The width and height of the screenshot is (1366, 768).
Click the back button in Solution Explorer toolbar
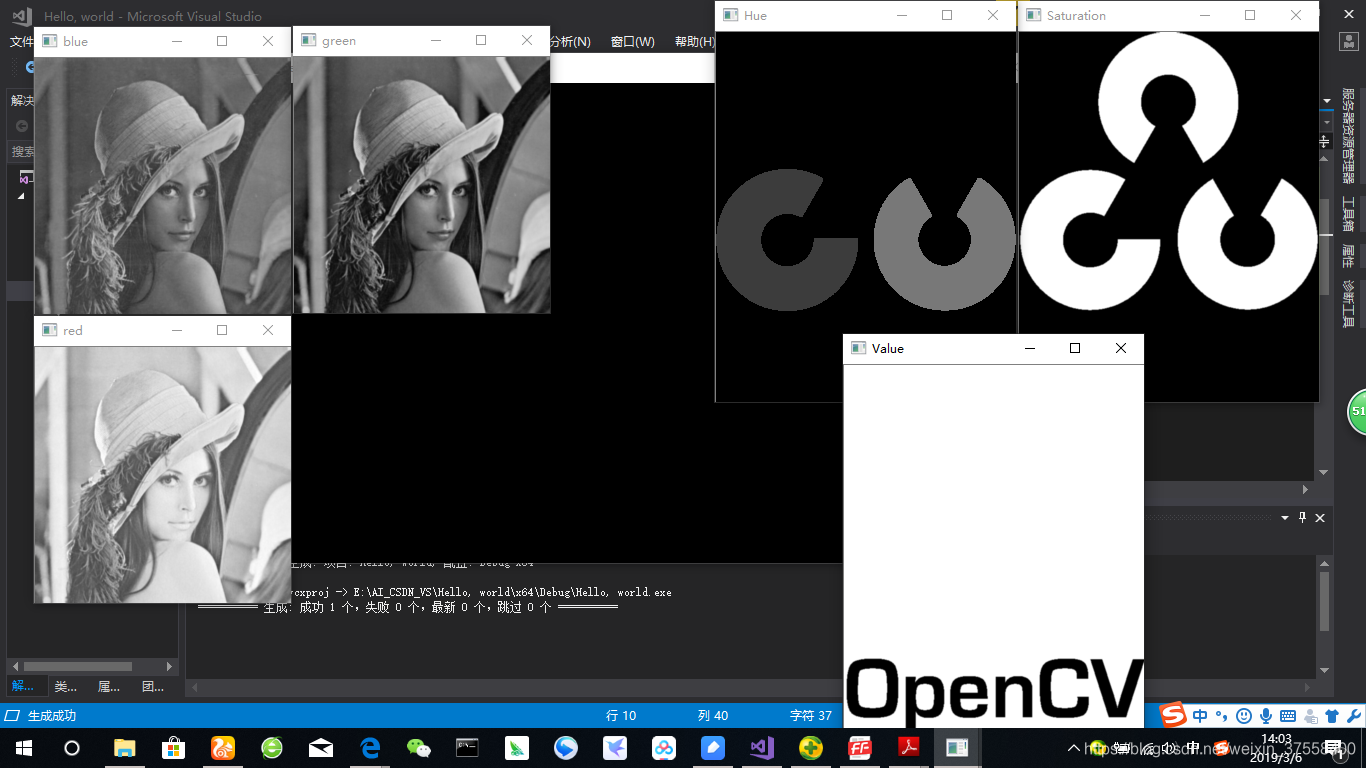coord(22,126)
